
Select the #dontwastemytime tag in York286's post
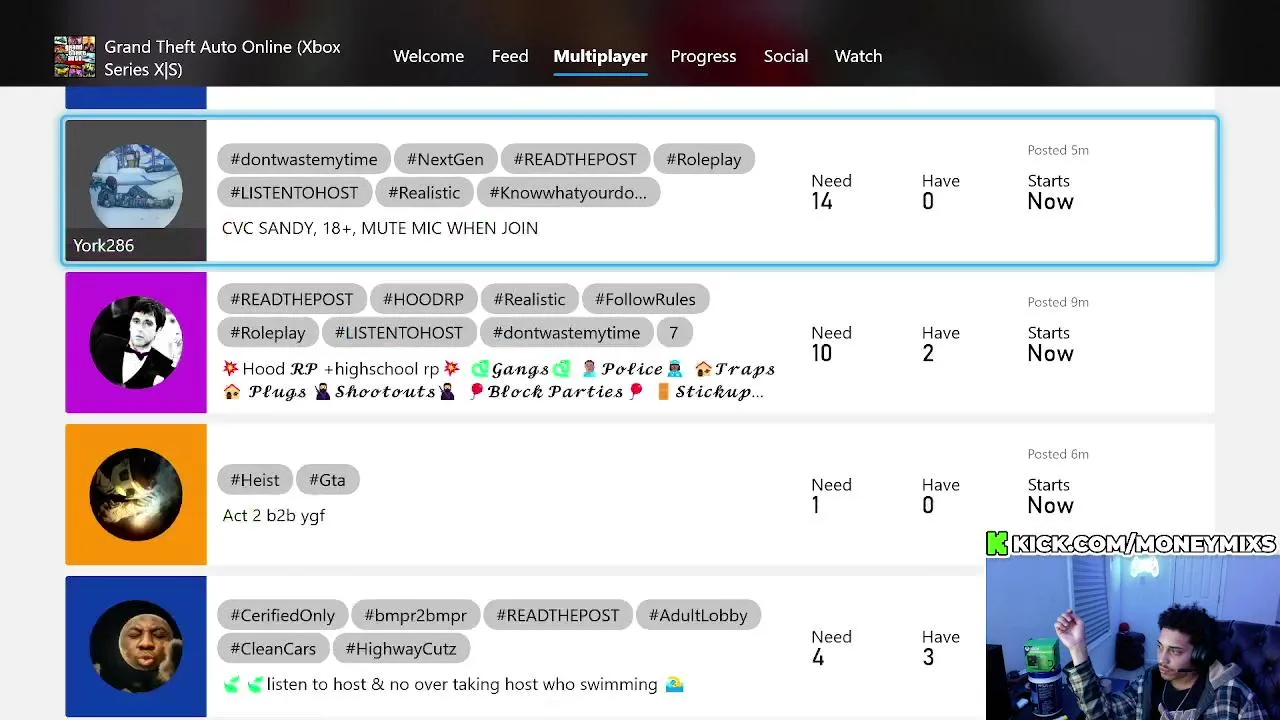point(304,159)
